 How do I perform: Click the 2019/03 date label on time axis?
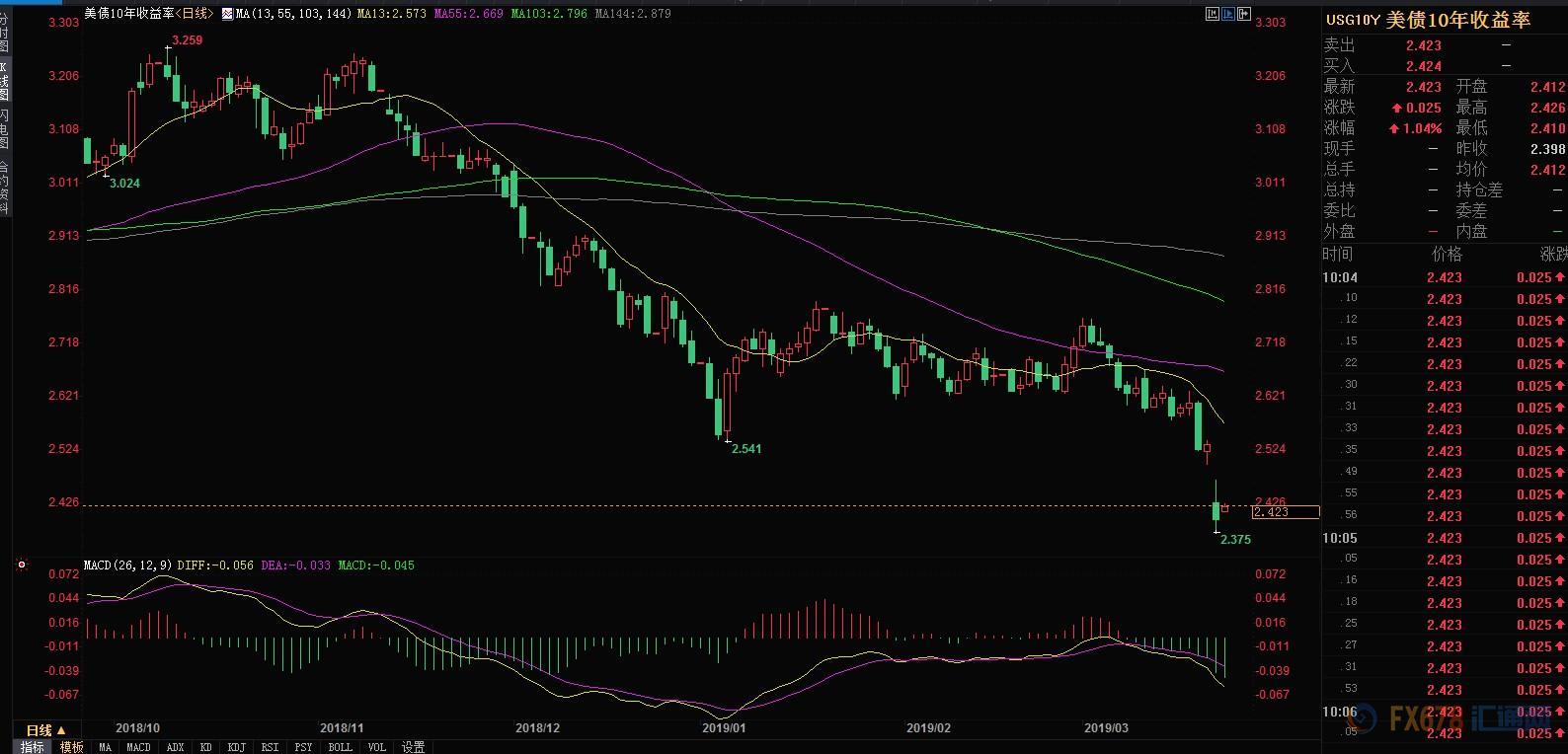[x=1106, y=727]
